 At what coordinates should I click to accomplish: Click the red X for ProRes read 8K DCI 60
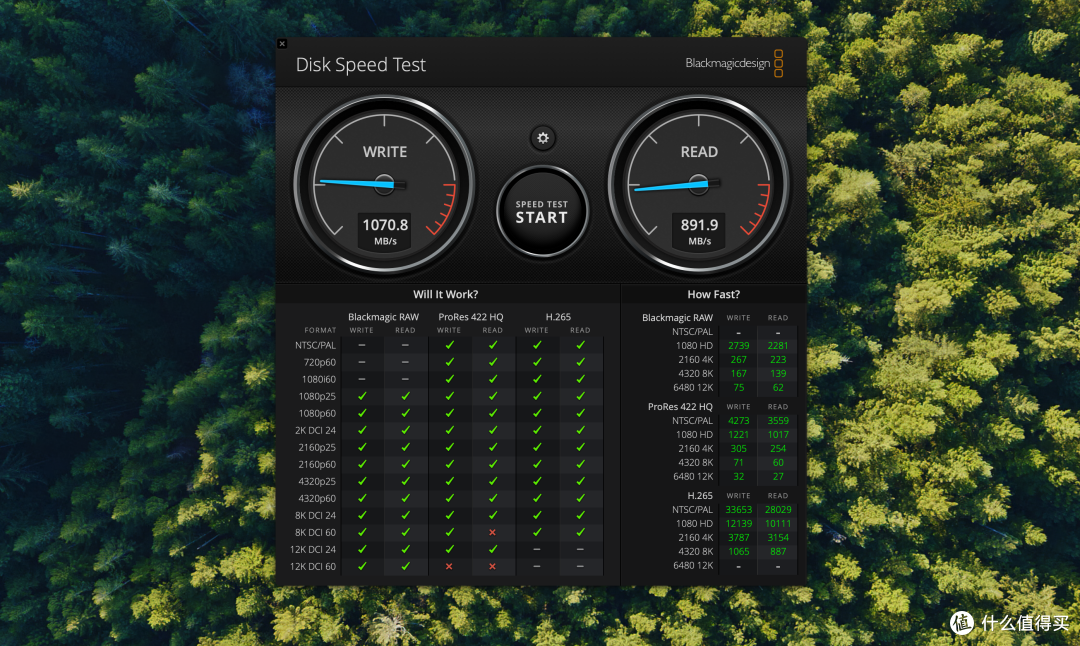click(492, 532)
